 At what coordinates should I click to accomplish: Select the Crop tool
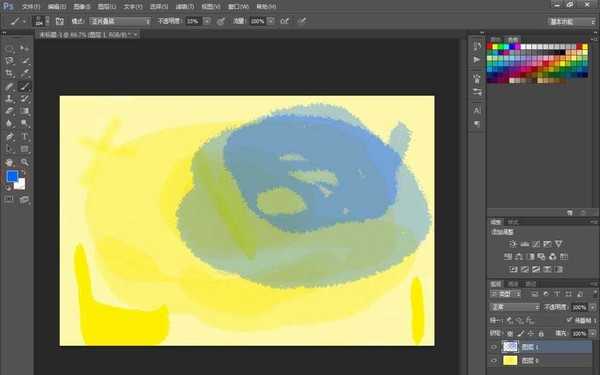(x=10, y=73)
